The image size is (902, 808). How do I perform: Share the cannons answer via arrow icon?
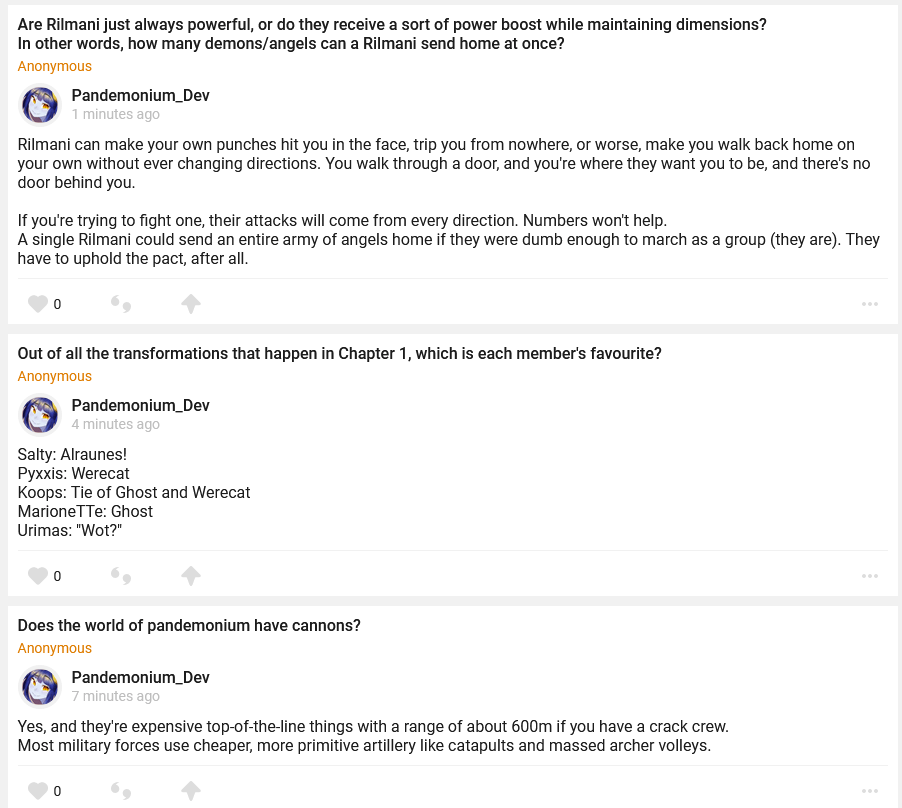click(191, 791)
